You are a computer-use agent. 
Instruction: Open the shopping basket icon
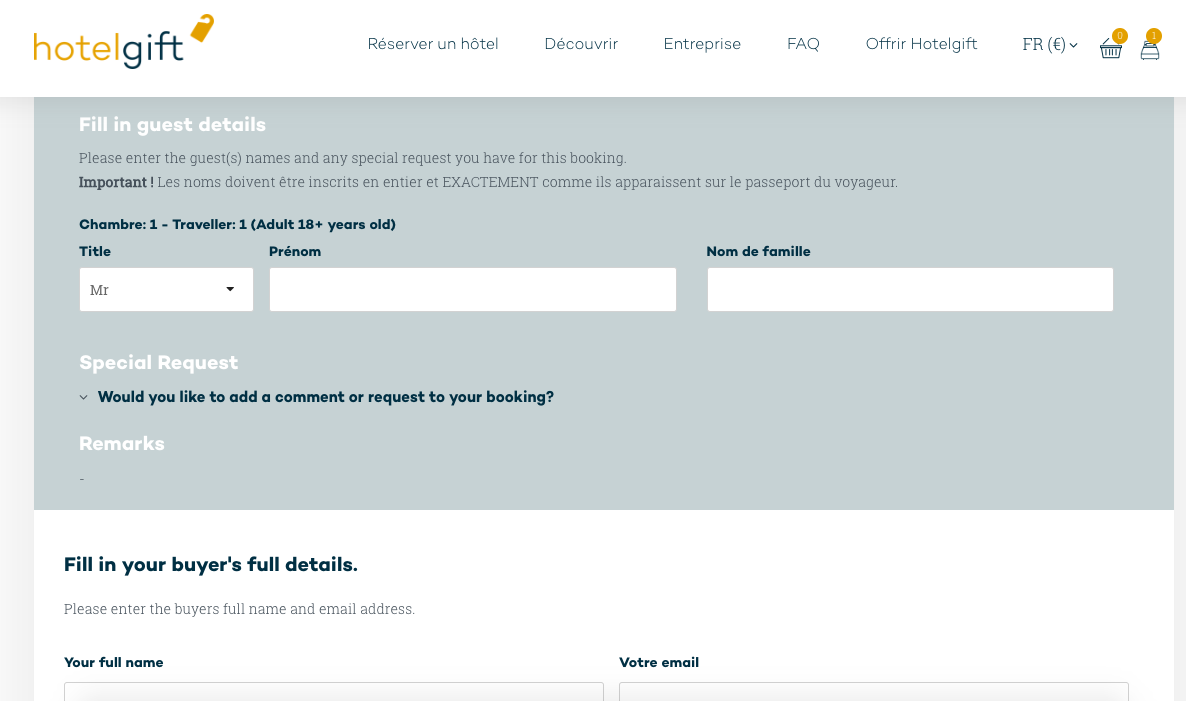pyautogui.click(x=1110, y=49)
